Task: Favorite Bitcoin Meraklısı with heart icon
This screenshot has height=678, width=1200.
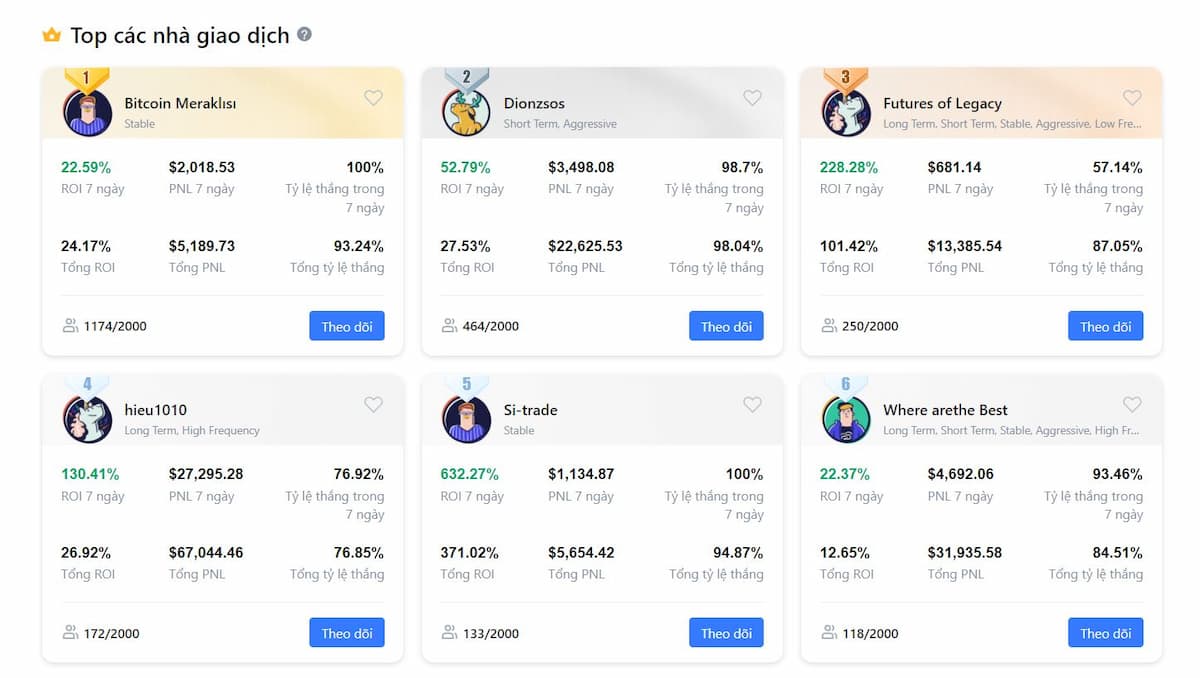Action: [373, 98]
